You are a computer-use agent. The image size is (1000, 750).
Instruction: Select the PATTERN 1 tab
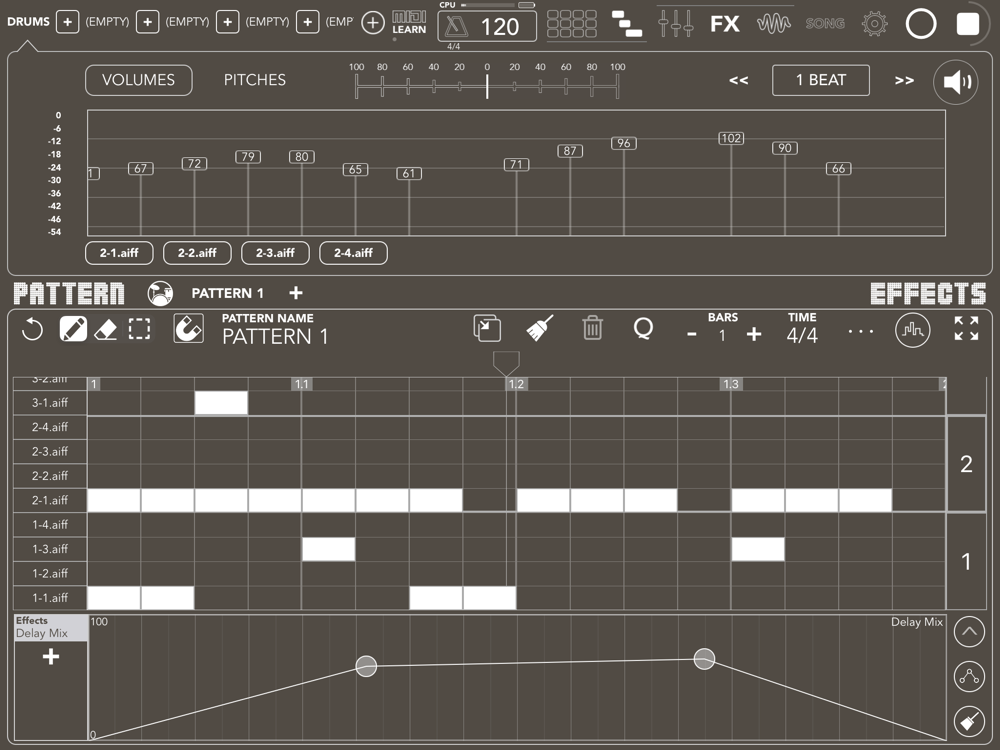(228, 293)
